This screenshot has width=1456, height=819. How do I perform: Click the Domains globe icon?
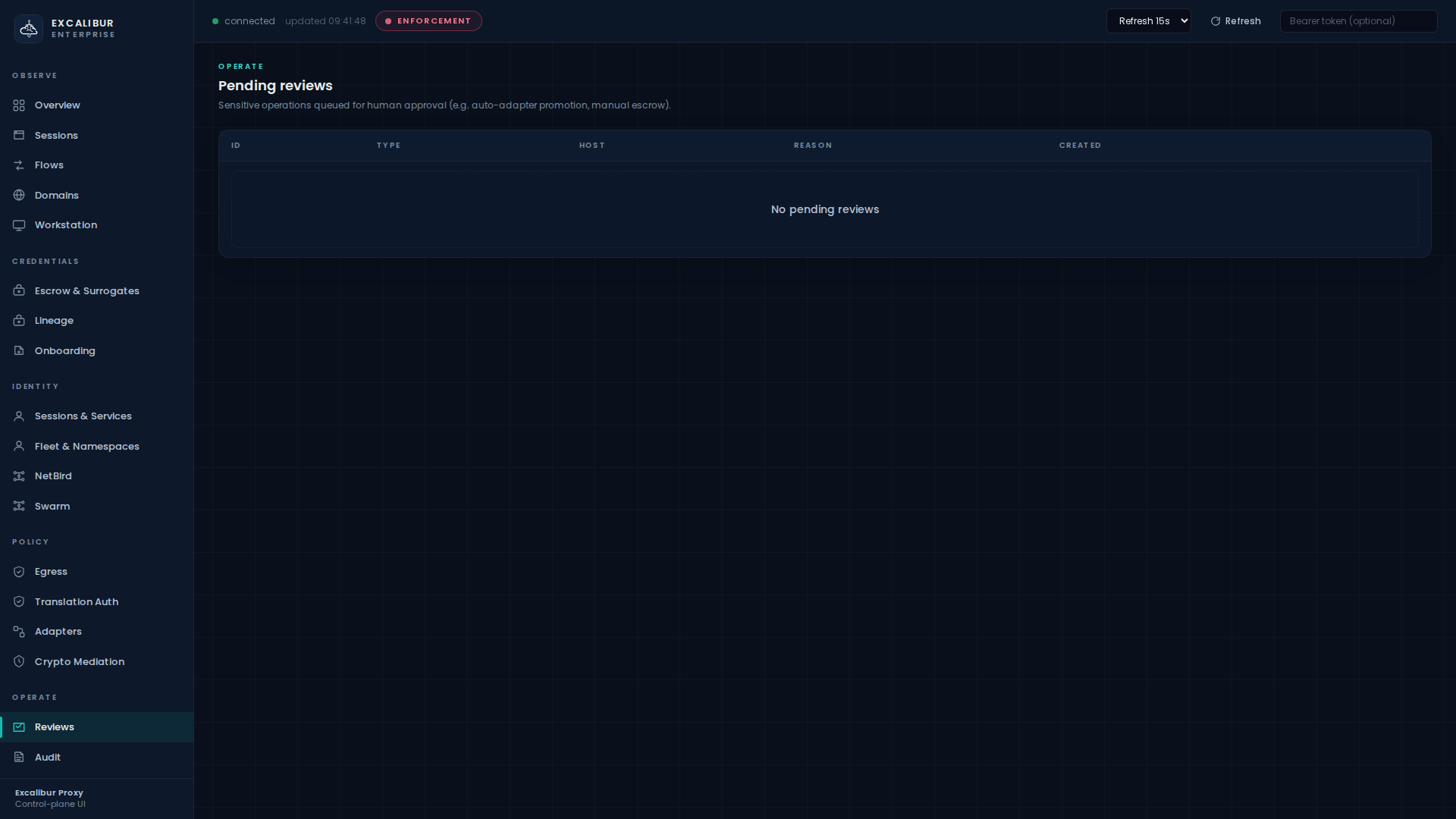[19, 196]
